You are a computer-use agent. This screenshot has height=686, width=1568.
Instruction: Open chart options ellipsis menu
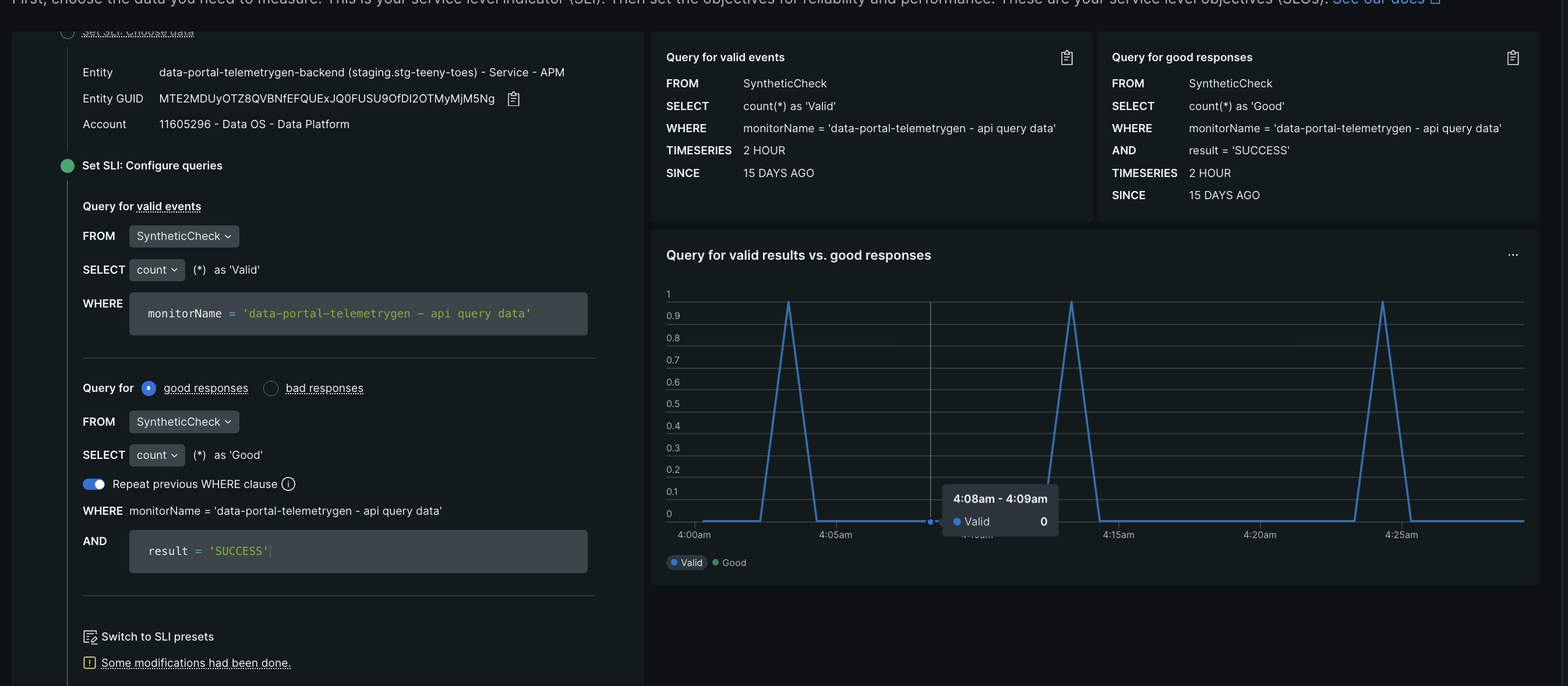coord(1513,255)
